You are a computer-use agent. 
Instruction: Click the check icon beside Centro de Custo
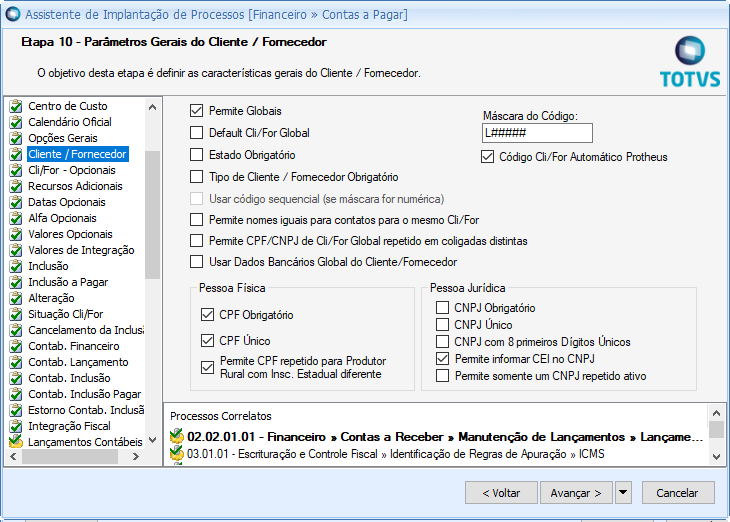click(16, 106)
